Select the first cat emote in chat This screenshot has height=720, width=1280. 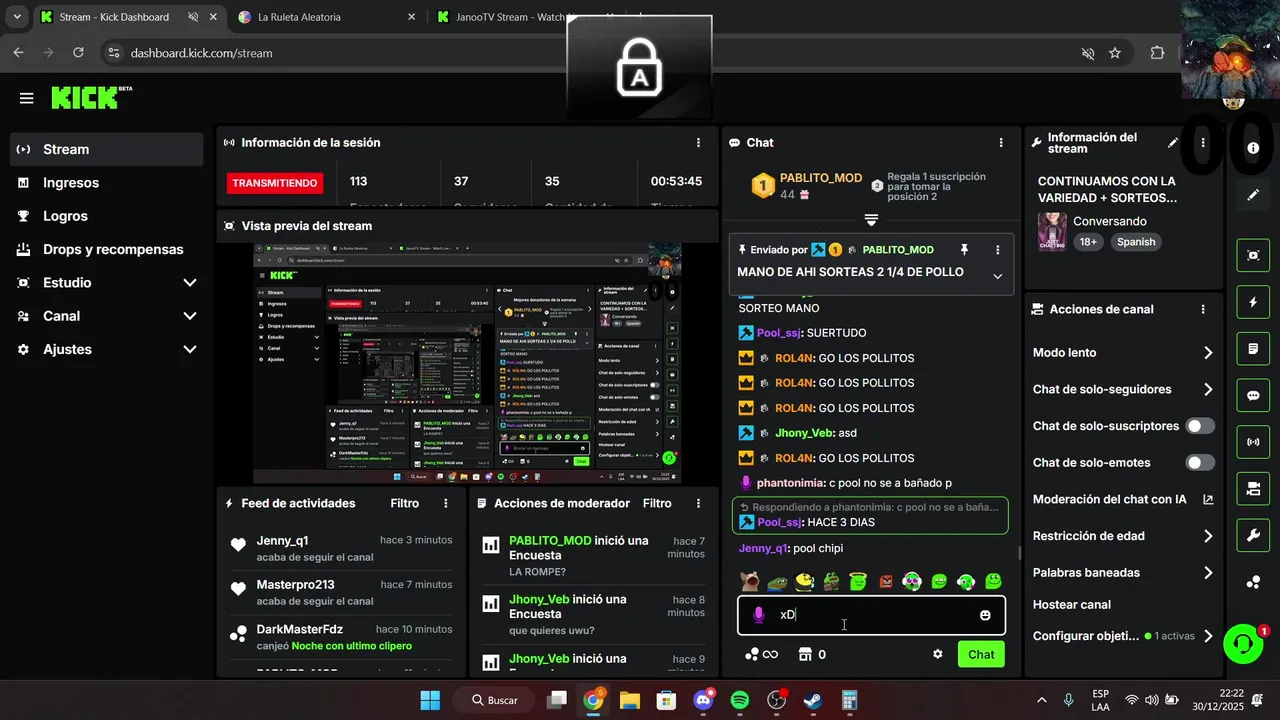pyautogui.click(x=749, y=581)
